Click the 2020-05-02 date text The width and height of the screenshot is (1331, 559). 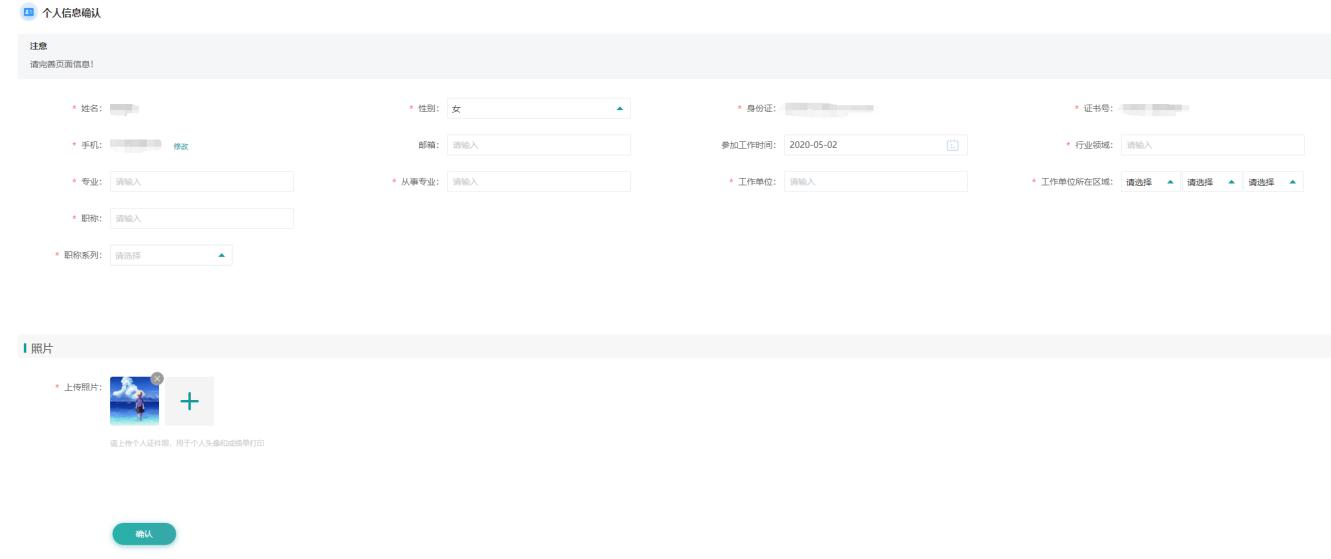[x=813, y=145]
